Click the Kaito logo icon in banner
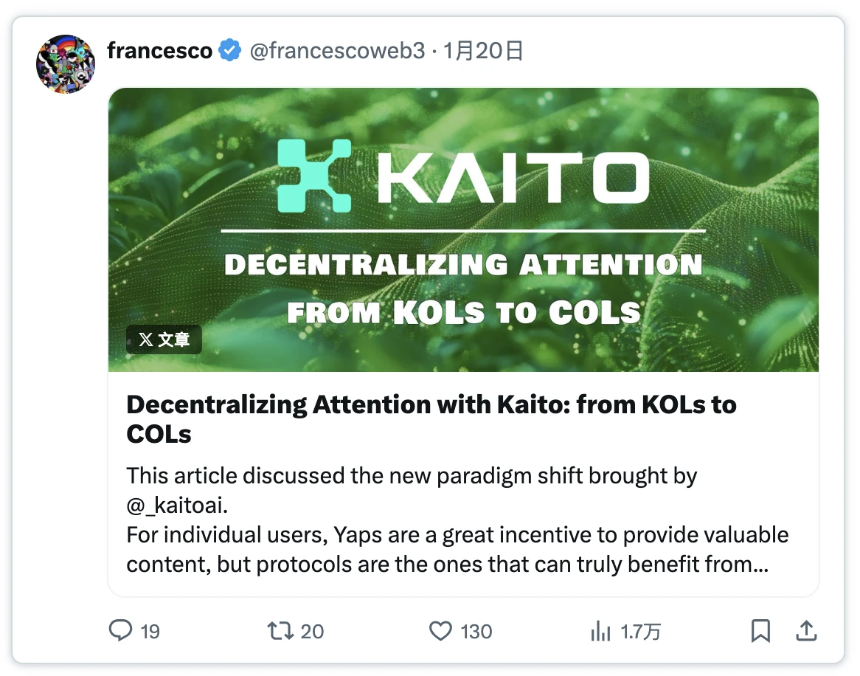Viewport: 860px width, 676px height. 314,175
